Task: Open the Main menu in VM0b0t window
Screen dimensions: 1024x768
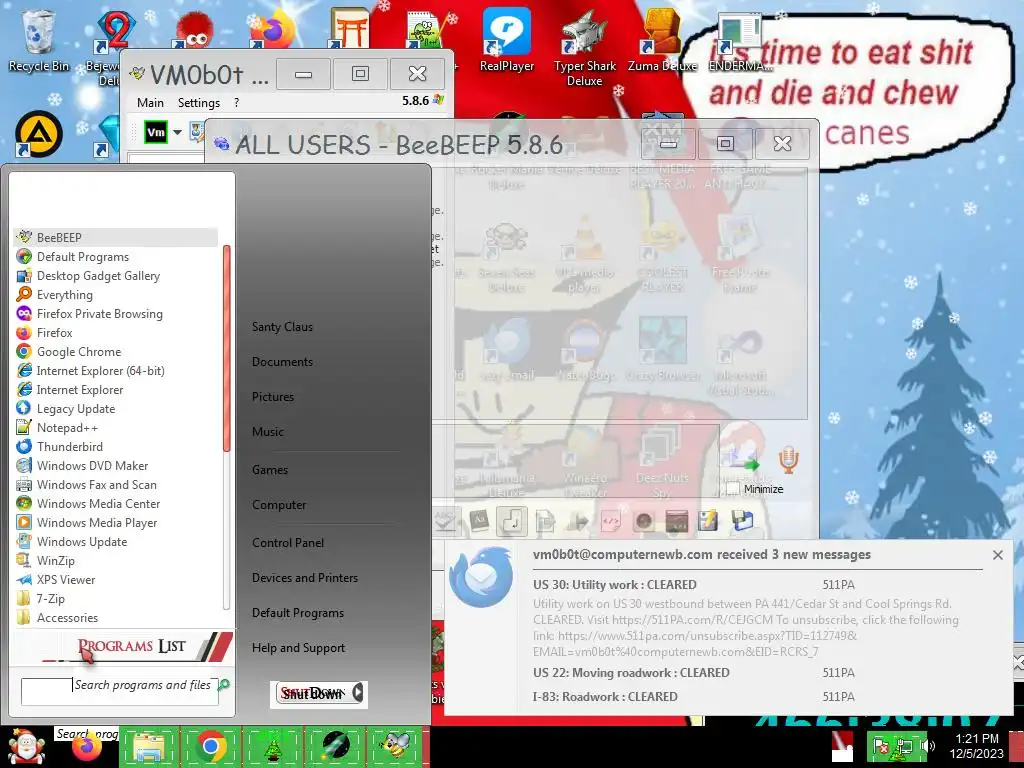Action: (150, 103)
